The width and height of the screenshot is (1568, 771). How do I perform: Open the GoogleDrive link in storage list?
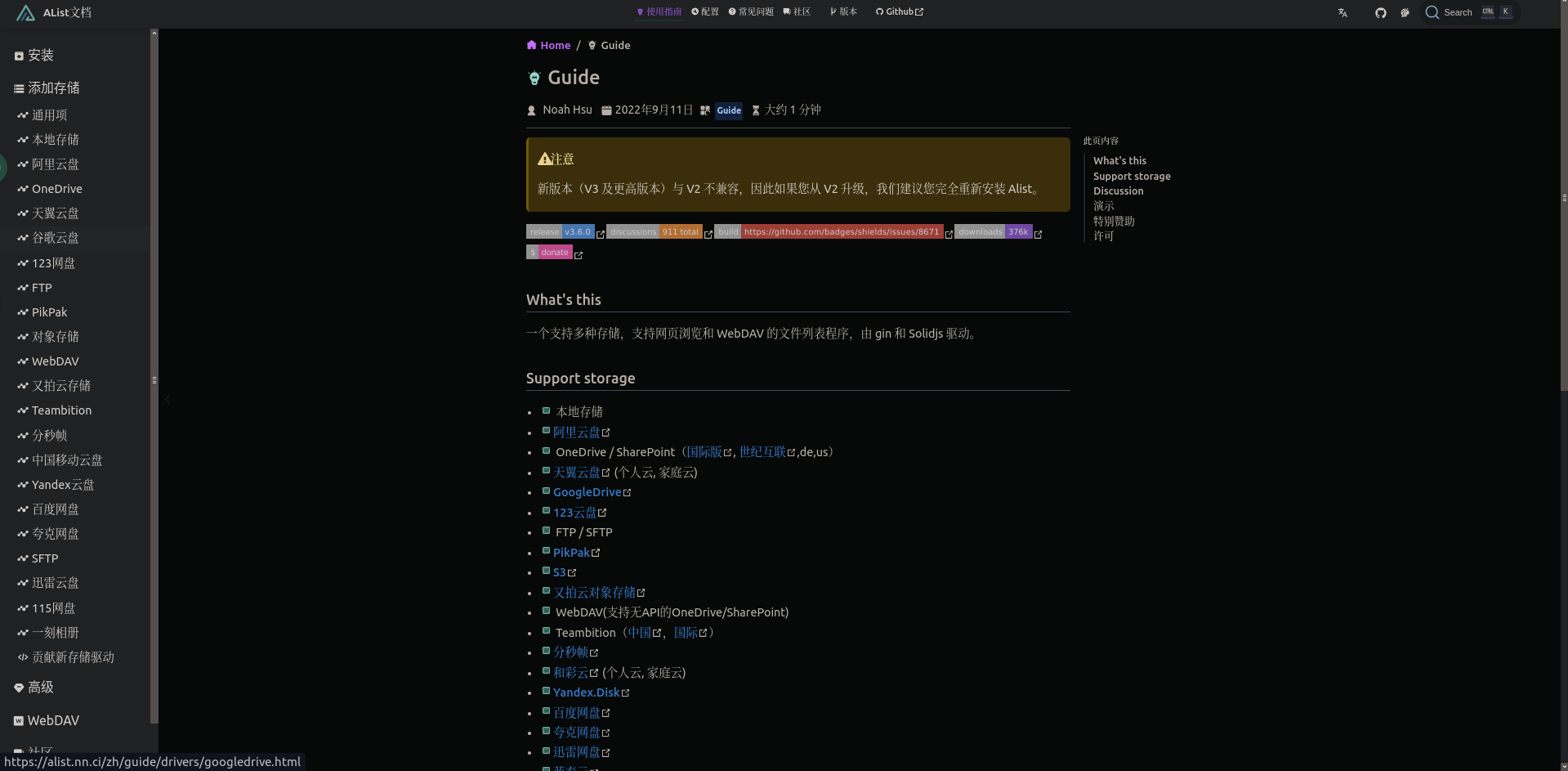[587, 492]
